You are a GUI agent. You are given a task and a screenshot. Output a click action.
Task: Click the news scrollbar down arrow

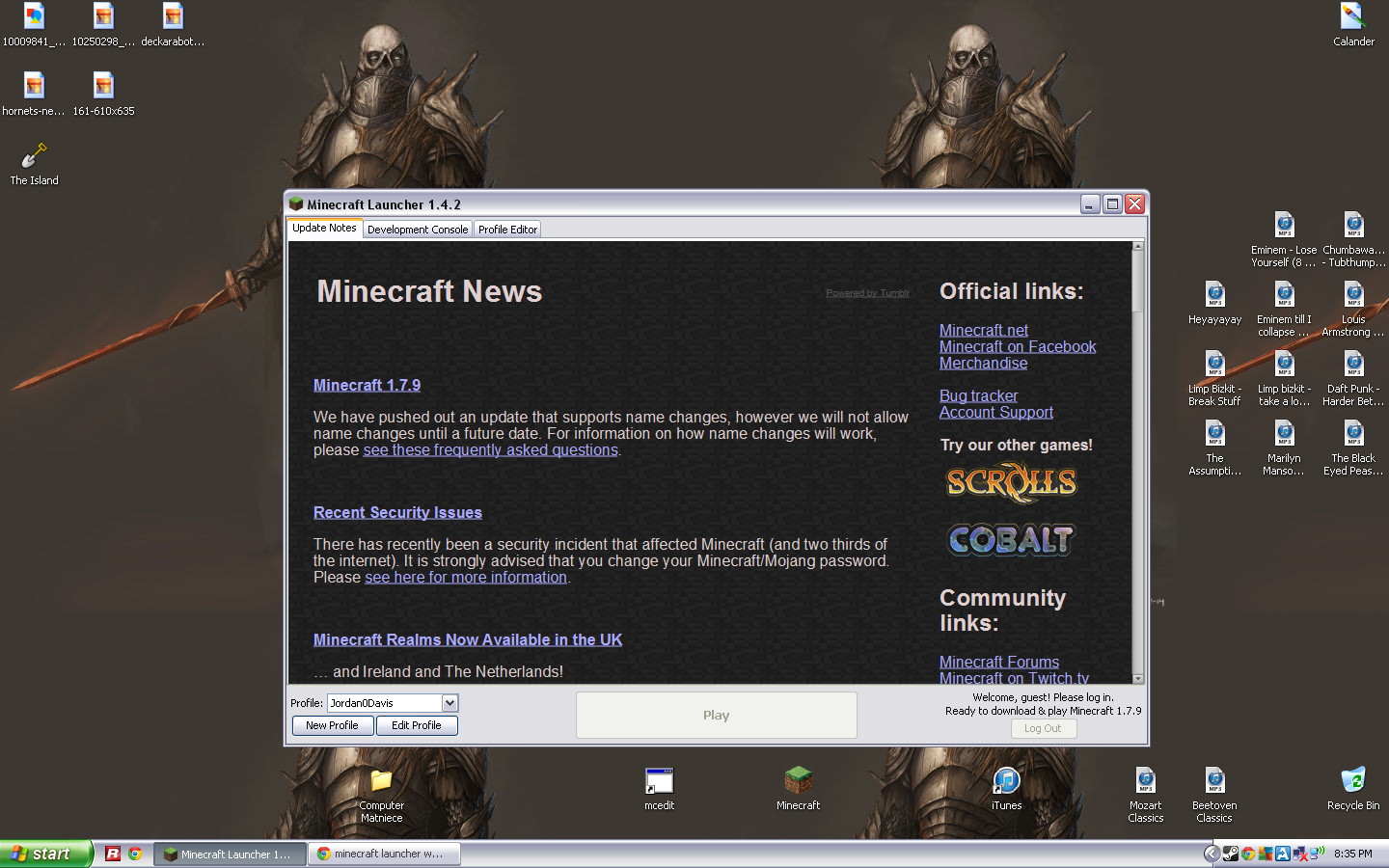(1138, 678)
